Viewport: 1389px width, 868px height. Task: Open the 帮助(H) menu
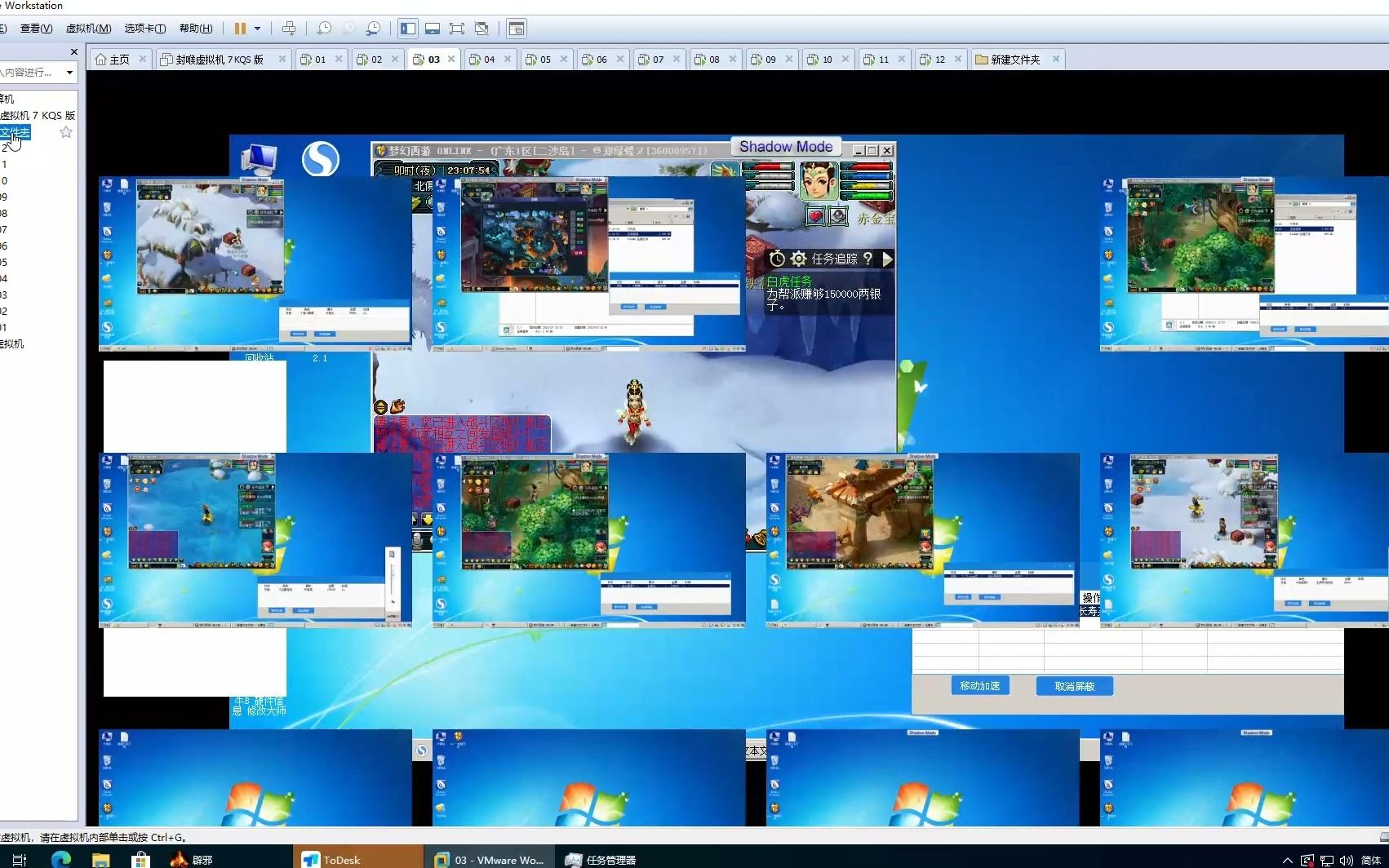pyautogui.click(x=196, y=29)
